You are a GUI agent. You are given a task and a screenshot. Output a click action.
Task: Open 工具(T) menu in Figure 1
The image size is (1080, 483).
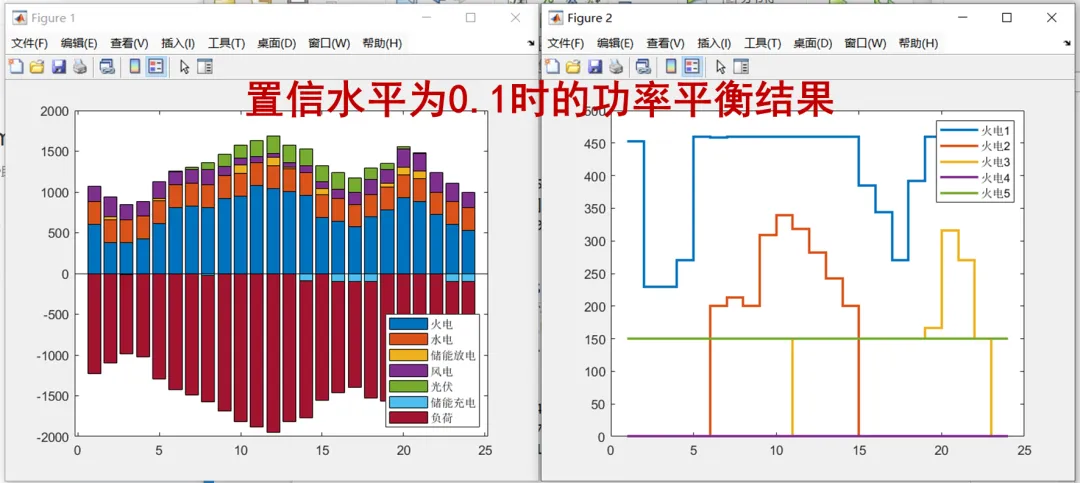click(227, 43)
